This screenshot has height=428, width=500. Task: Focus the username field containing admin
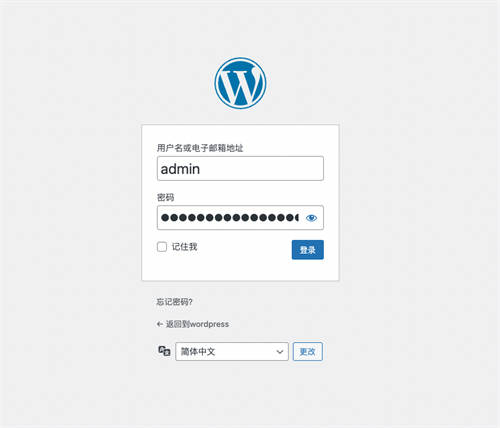point(240,168)
